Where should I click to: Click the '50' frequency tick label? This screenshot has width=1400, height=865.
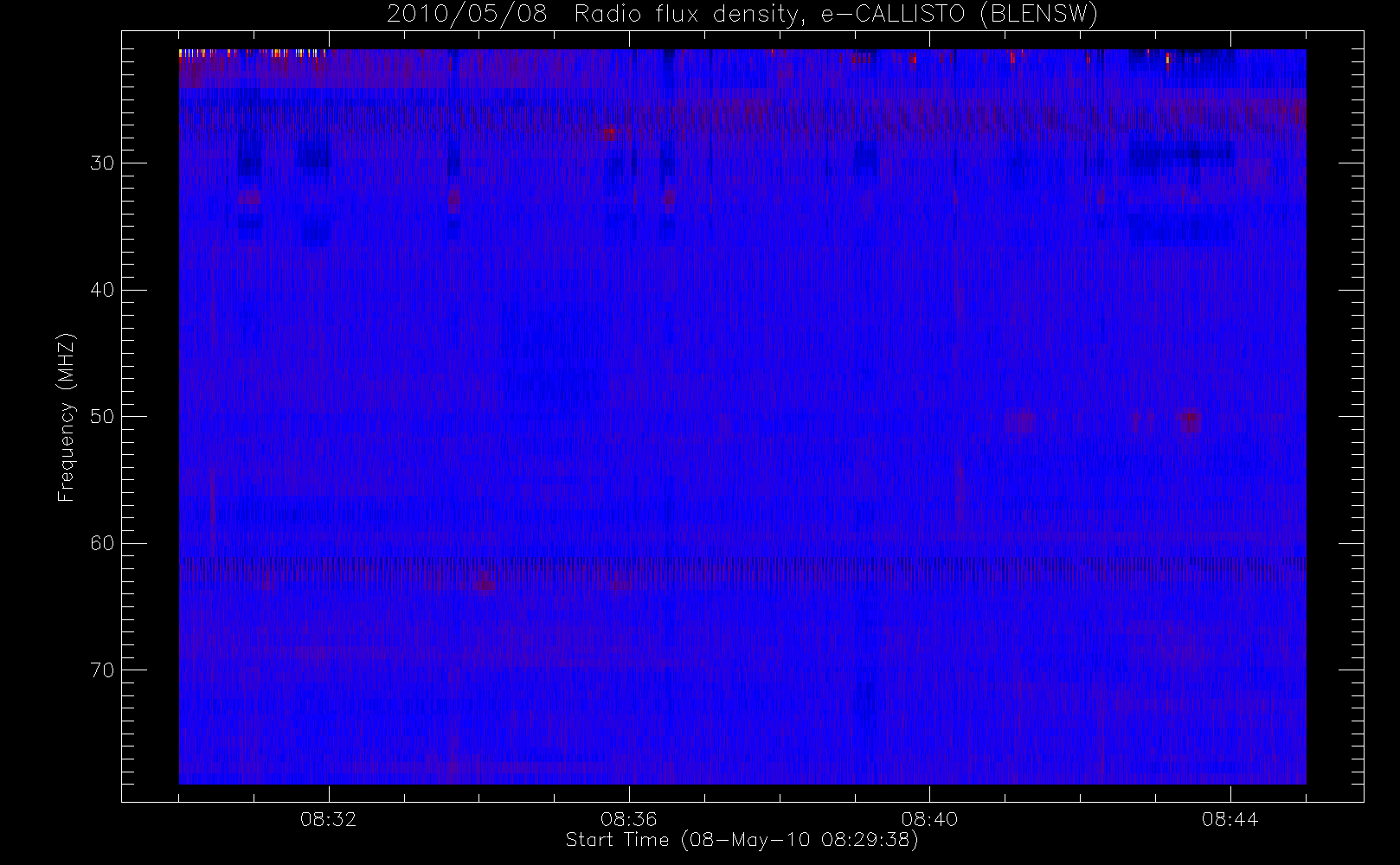pyautogui.click(x=102, y=417)
